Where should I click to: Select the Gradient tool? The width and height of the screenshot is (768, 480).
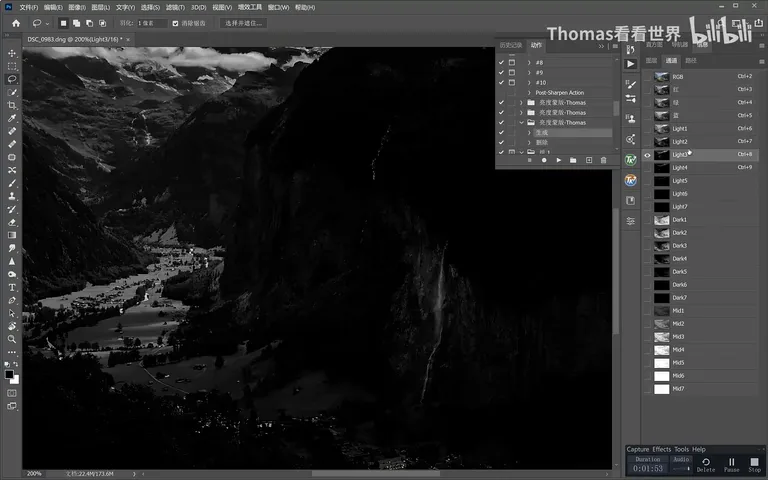pos(12,235)
